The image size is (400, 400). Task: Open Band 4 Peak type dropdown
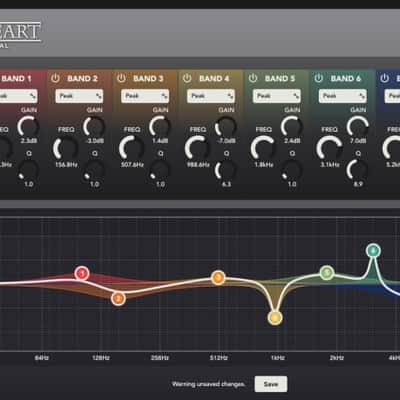coord(211,96)
